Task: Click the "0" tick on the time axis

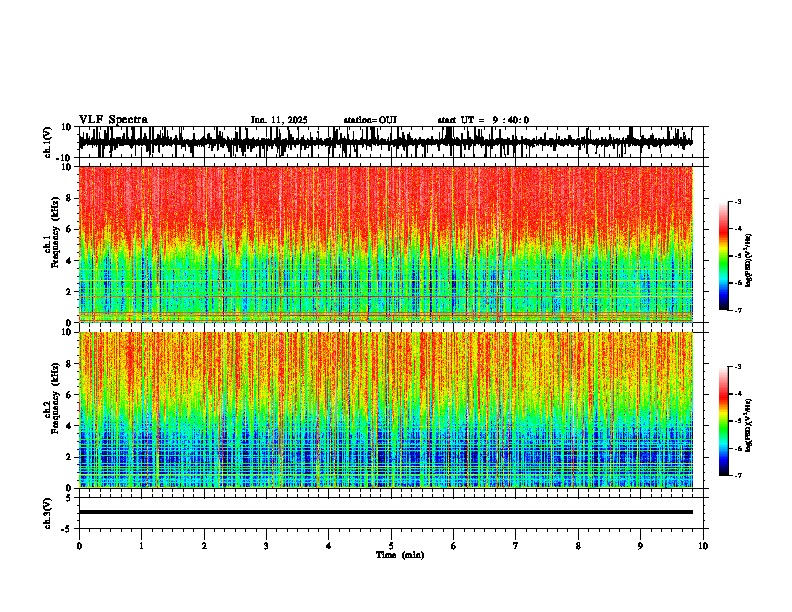Action: click(79, 546)
